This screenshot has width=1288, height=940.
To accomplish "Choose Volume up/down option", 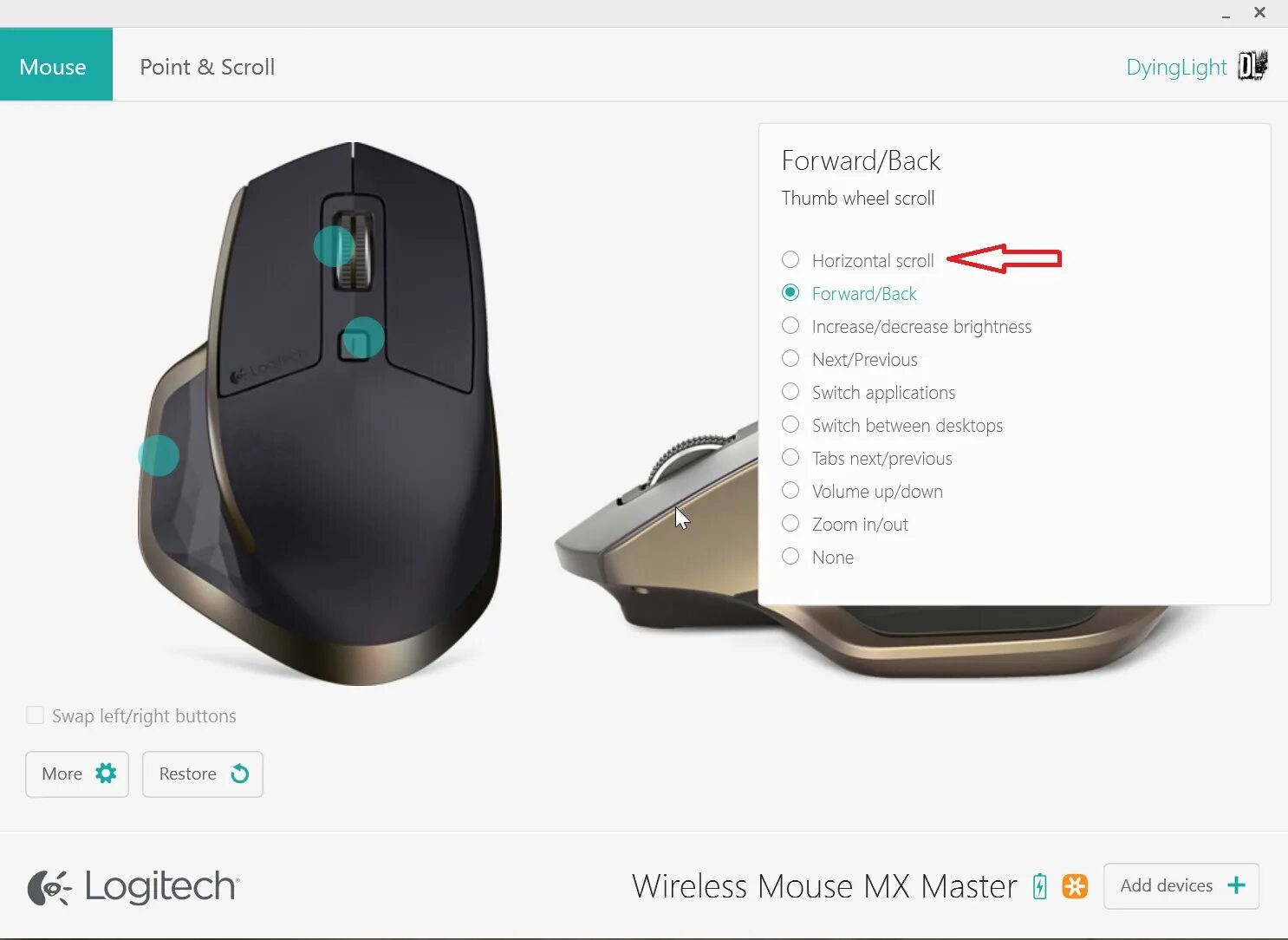I will point(790,490).
